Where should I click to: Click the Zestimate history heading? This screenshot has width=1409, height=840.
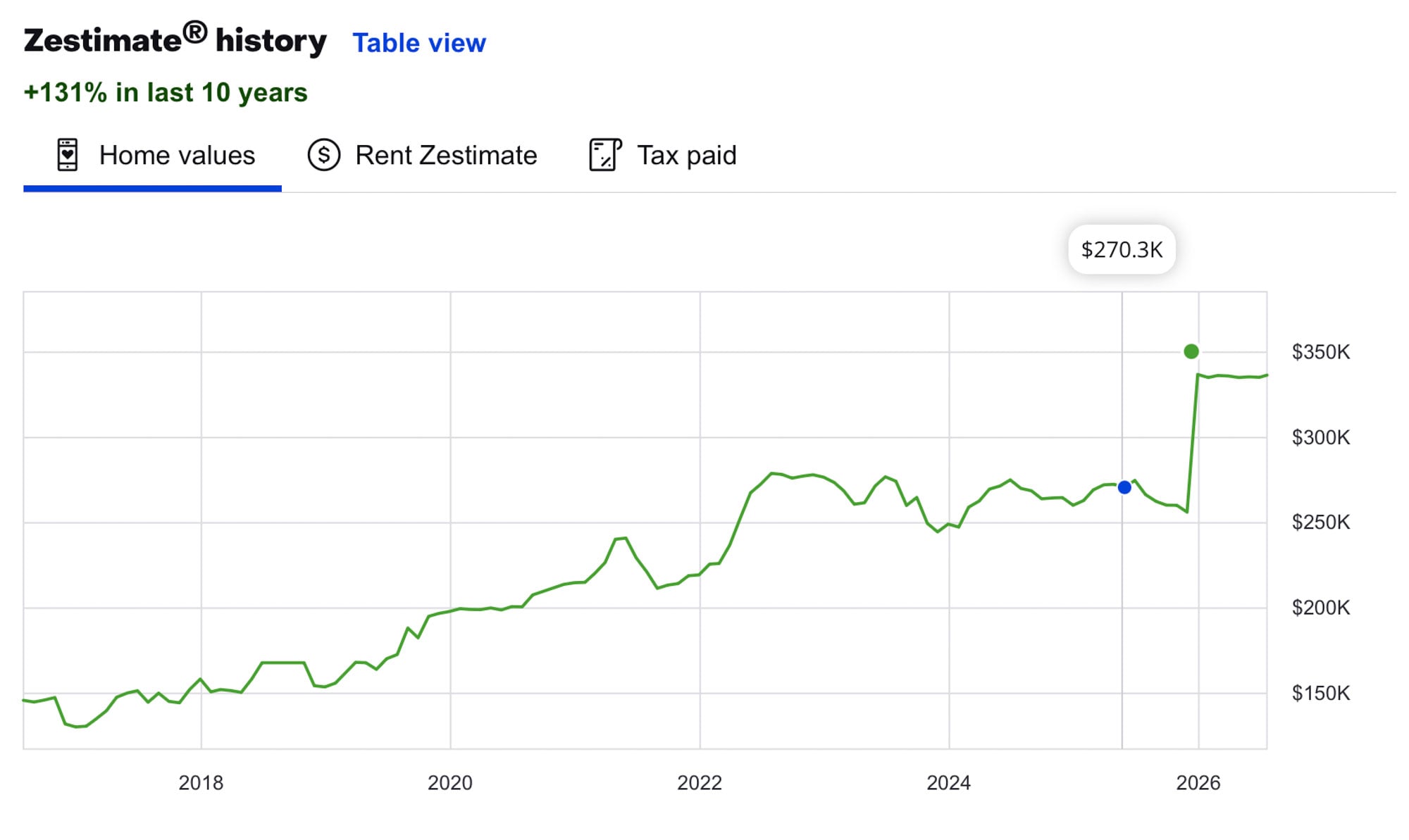175,40
